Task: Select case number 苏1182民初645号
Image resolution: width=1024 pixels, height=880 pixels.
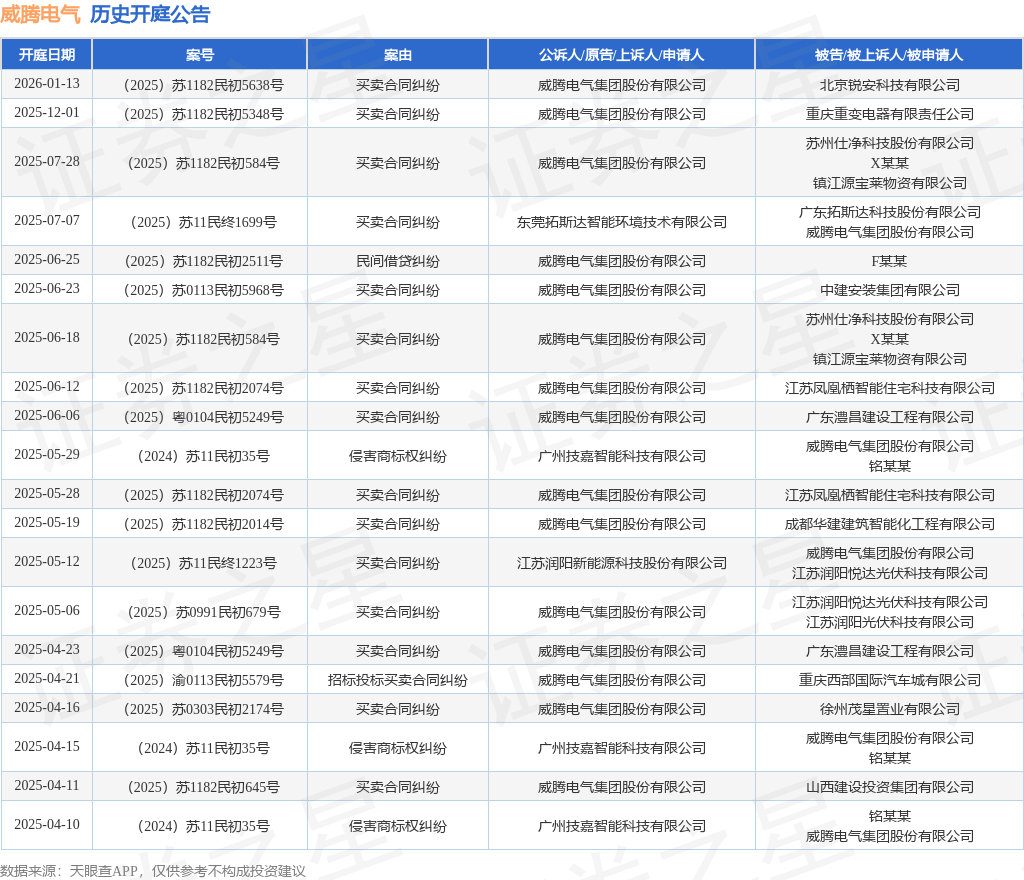Action: (x=204, y=787)
